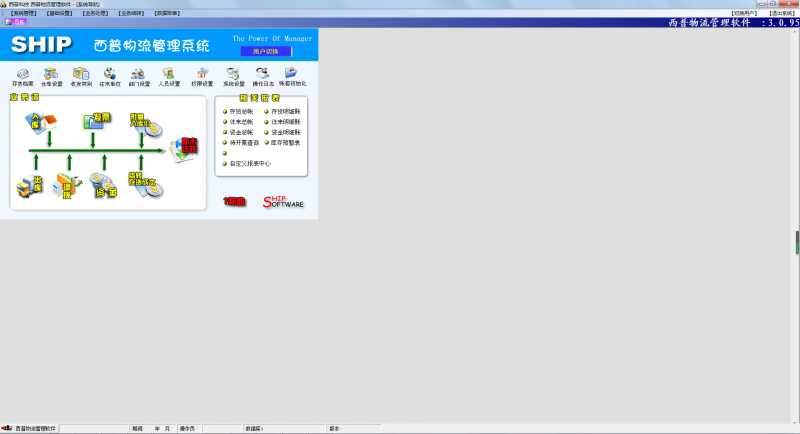Open the 存货档案 toolbar icon

21,75
